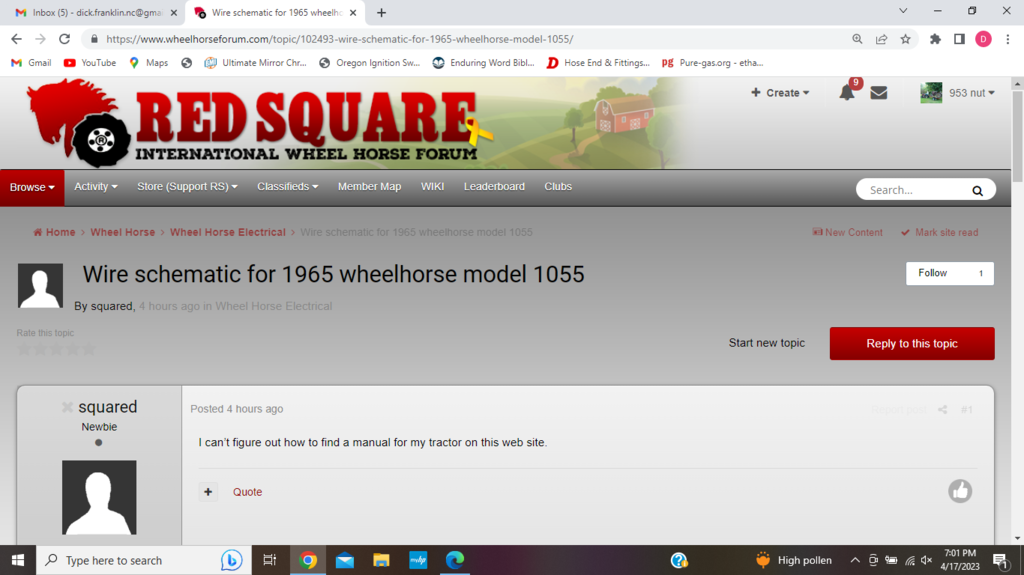The width and height of the screenshot is (1024, 575).
Task: Show hidden system tray icons
Action: [854, 560]
